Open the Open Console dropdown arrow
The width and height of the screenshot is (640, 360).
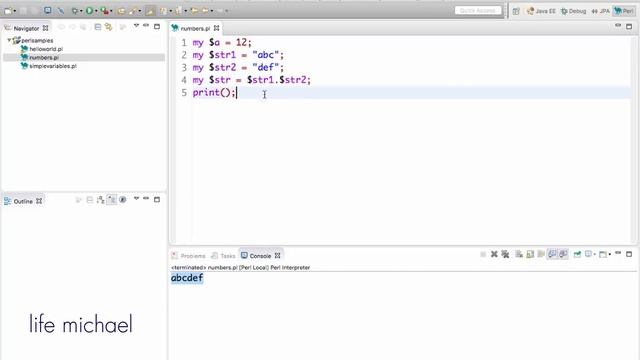(610, 254)
